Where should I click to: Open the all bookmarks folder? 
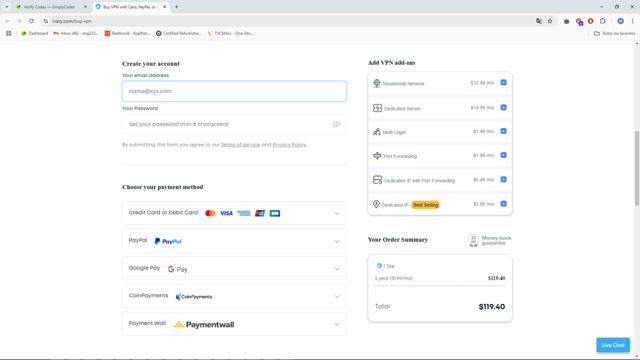coord(614,33)
